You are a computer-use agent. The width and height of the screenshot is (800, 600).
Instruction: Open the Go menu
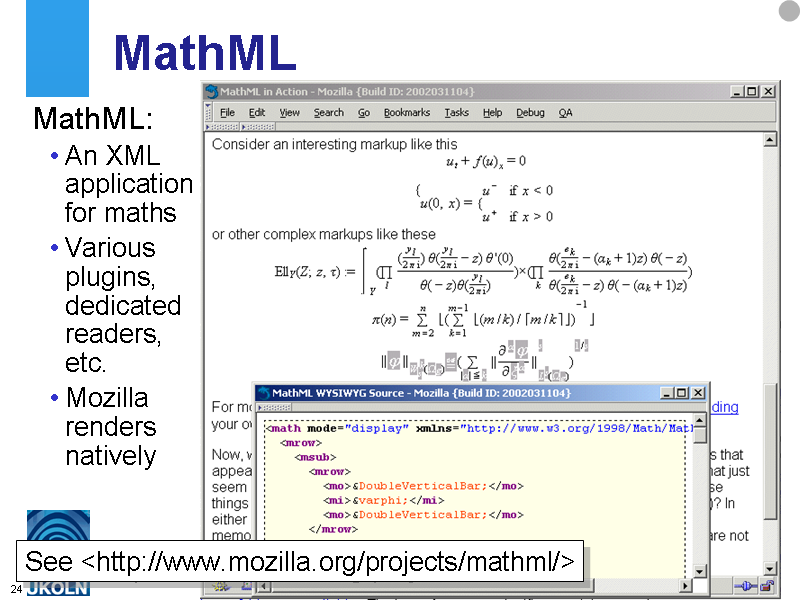point(364,112)
